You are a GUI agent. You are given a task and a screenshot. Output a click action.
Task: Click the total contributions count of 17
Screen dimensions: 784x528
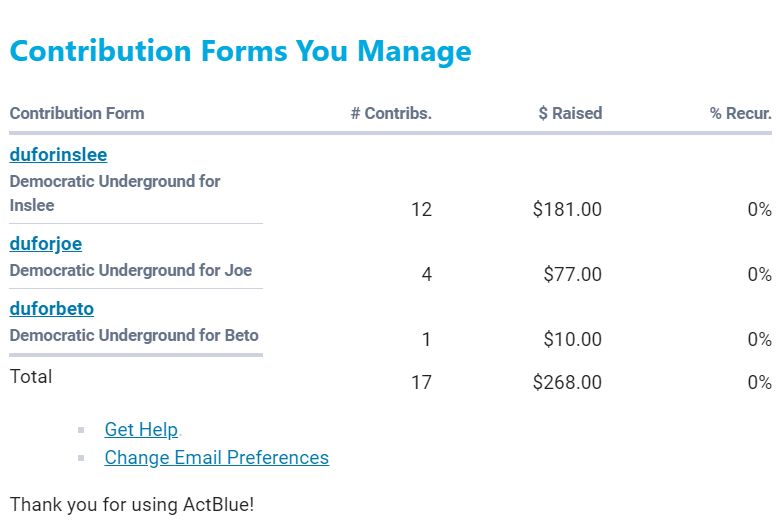[421, 382]
